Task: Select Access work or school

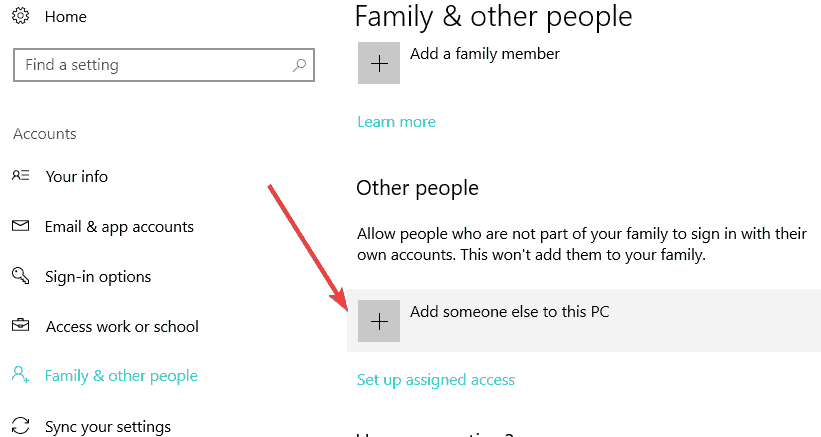Action: coord(122,327)
